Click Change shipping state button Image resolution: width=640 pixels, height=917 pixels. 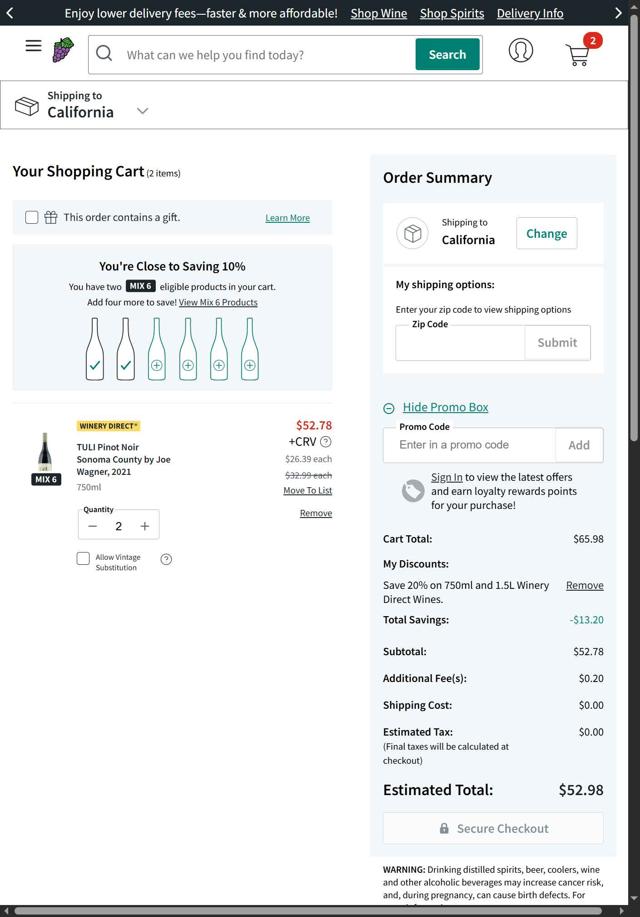point(546,233)
